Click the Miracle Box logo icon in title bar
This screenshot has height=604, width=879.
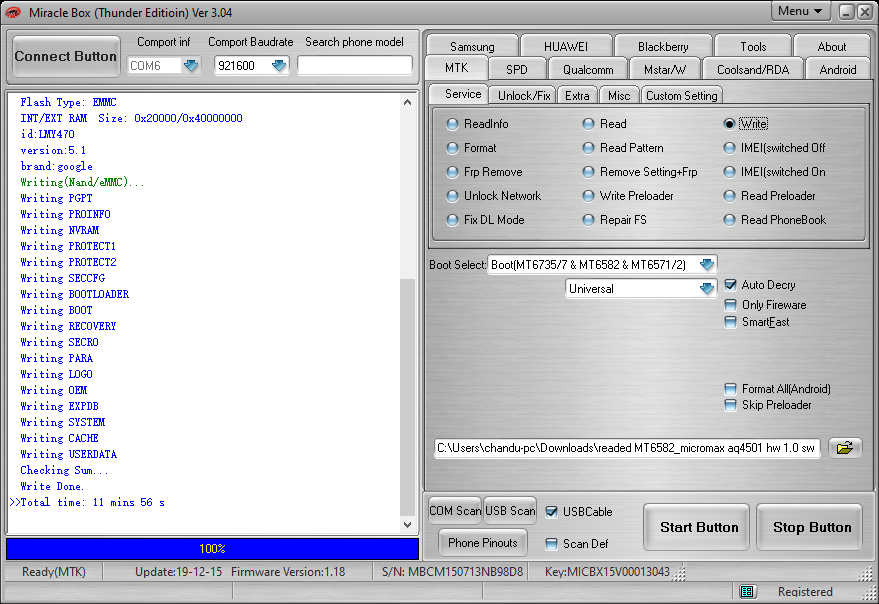(12, 12)
